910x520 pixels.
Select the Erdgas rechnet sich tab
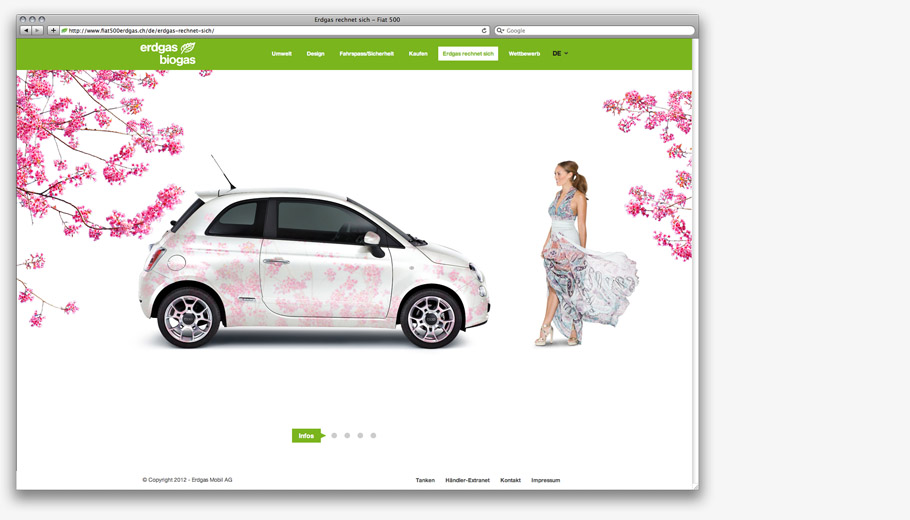pos(468,53)
